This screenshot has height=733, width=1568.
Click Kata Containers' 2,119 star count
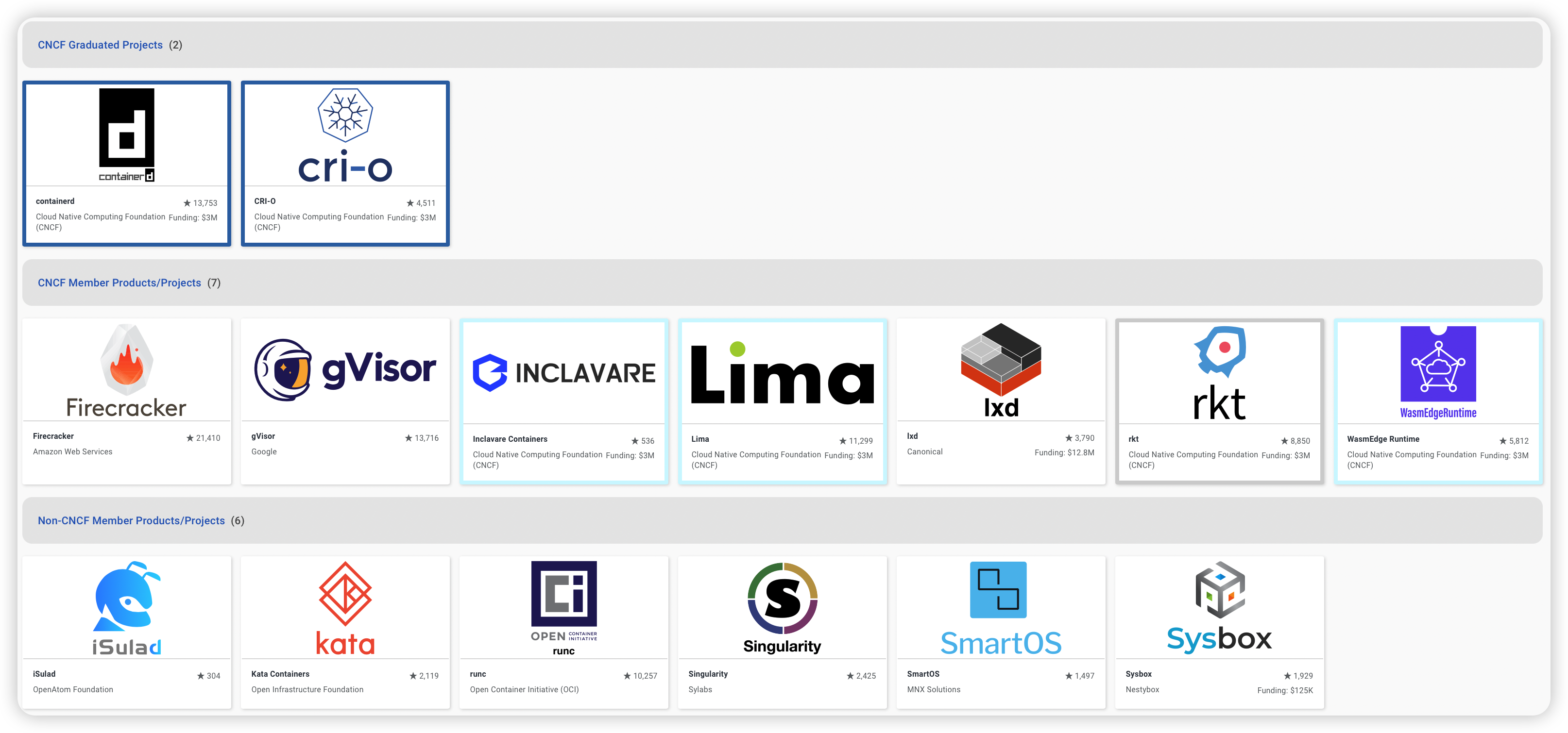424,676
